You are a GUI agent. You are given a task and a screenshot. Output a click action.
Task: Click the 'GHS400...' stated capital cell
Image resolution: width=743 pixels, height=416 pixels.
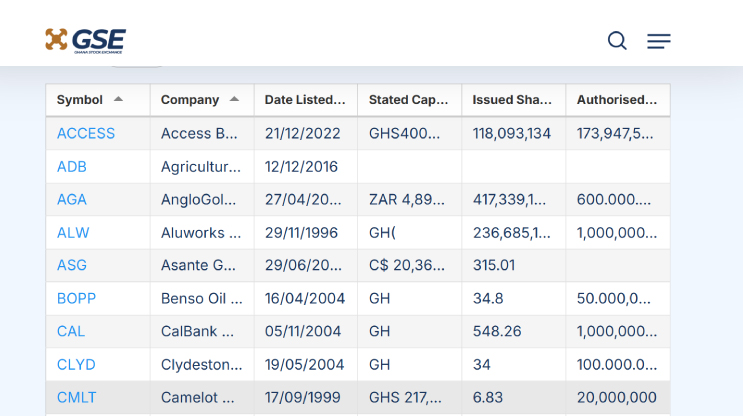pyautogui.click(x=409, y=134)
